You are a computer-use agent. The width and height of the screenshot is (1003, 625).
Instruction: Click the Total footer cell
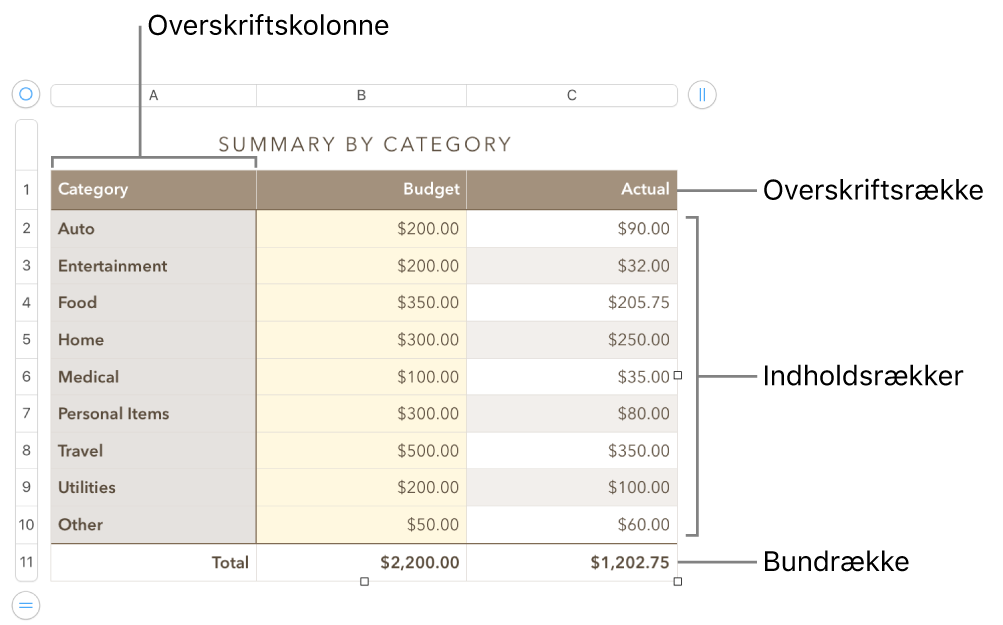coord(153,563)
